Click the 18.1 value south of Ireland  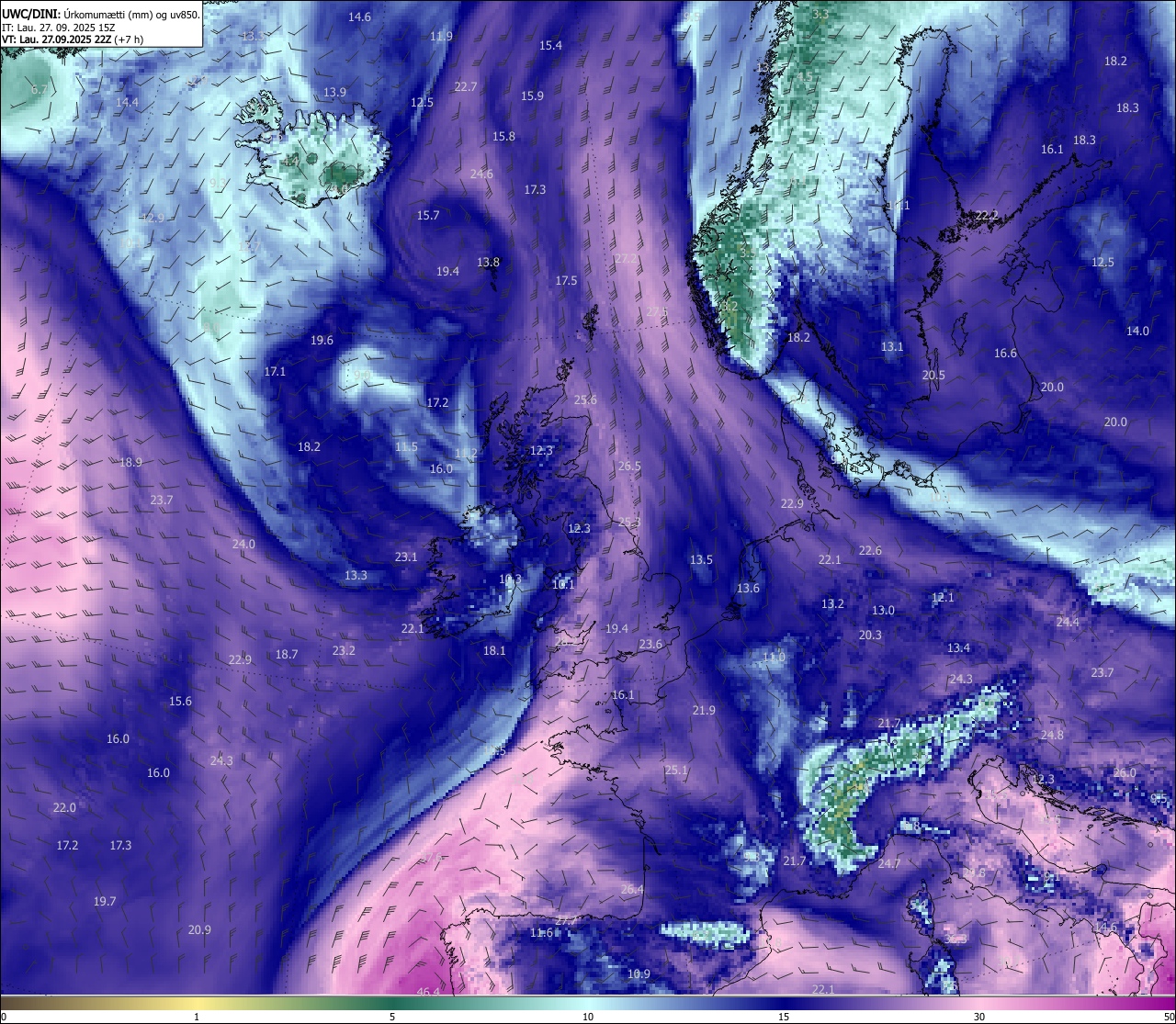click(494, 651)
